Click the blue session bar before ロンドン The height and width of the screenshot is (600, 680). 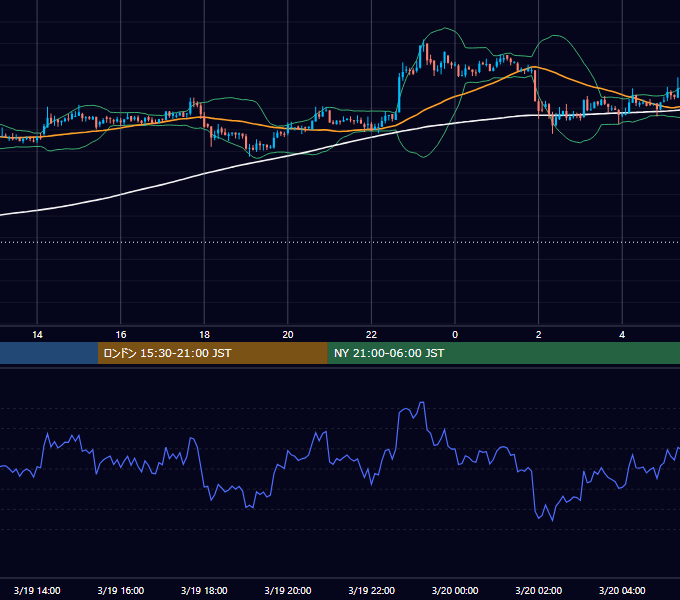point(49,353)
